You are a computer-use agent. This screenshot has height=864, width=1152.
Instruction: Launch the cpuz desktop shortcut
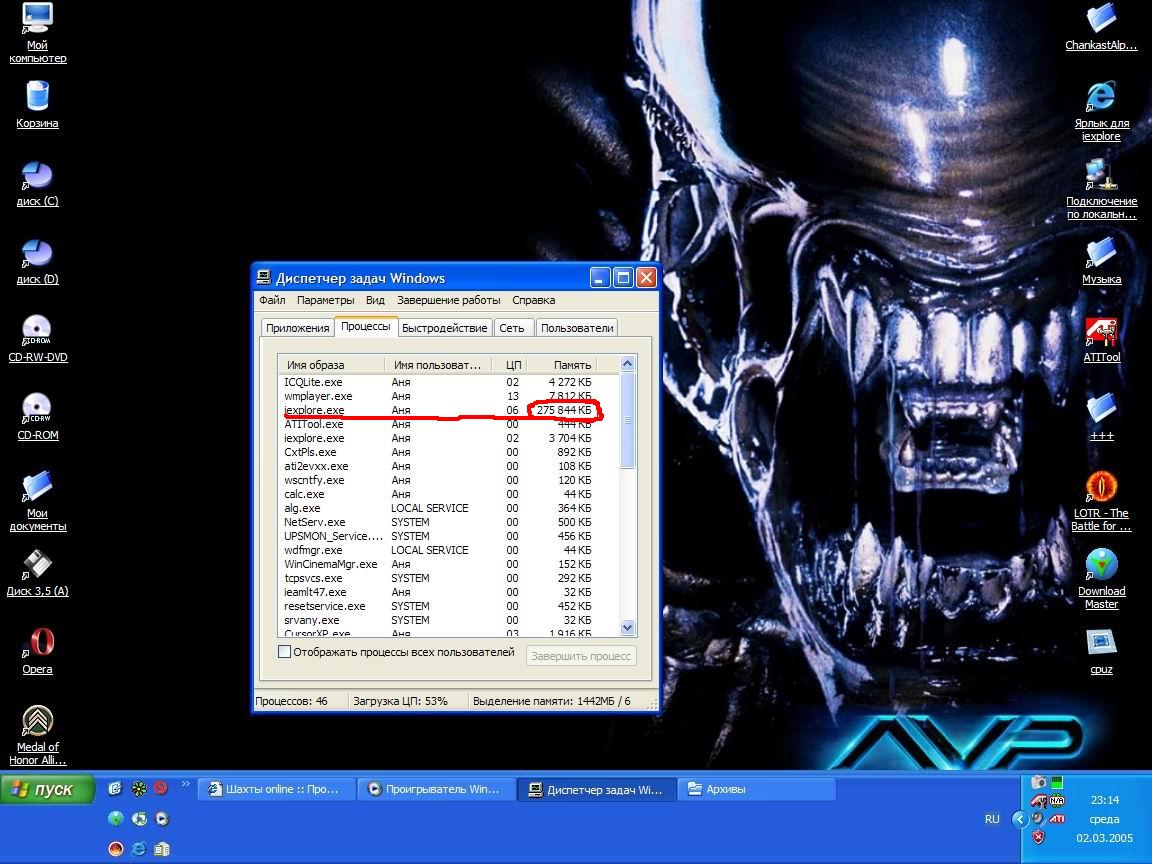tap(1101, 652)
